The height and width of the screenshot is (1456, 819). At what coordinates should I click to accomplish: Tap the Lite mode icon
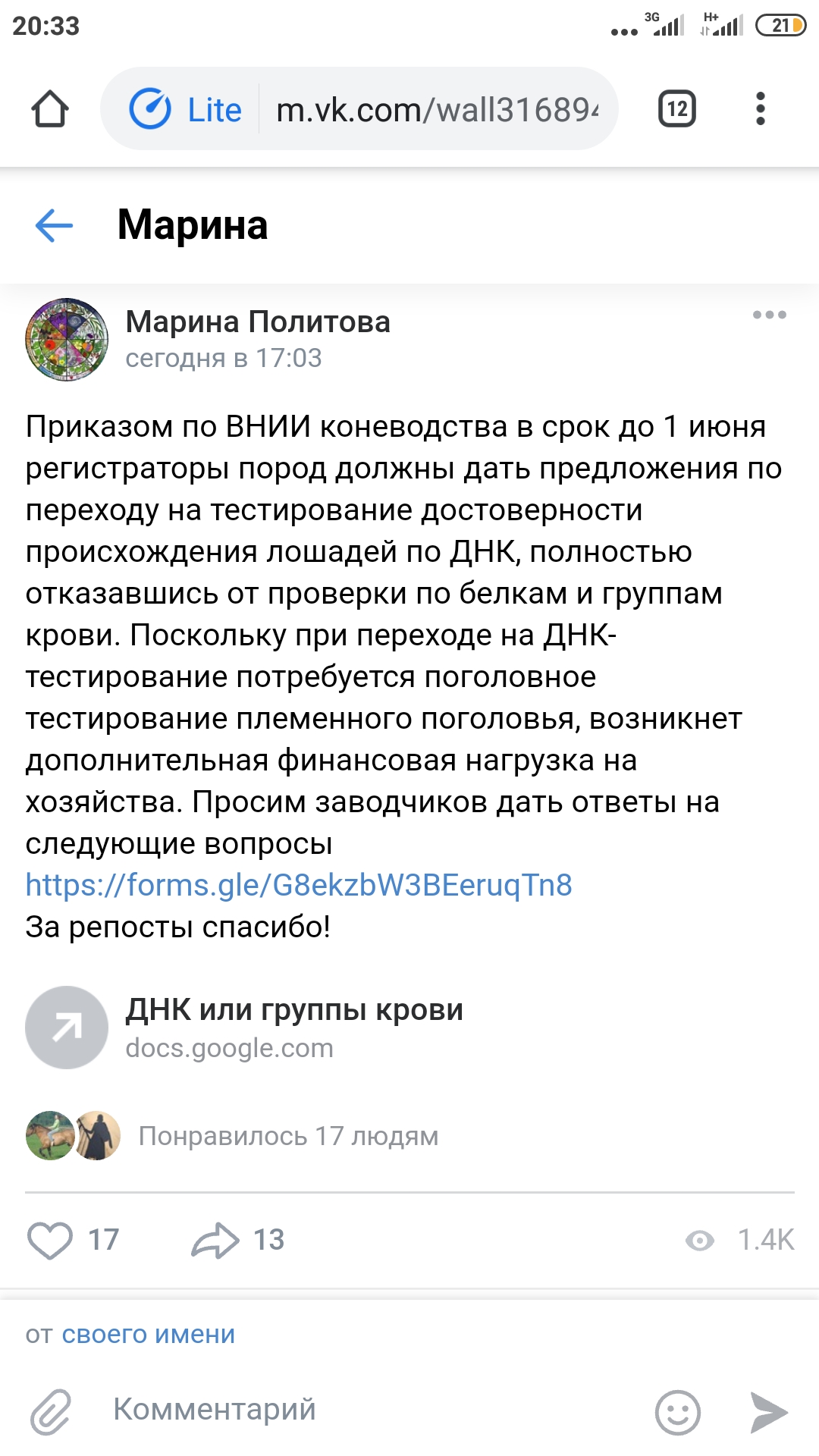[x=150, y=109]
